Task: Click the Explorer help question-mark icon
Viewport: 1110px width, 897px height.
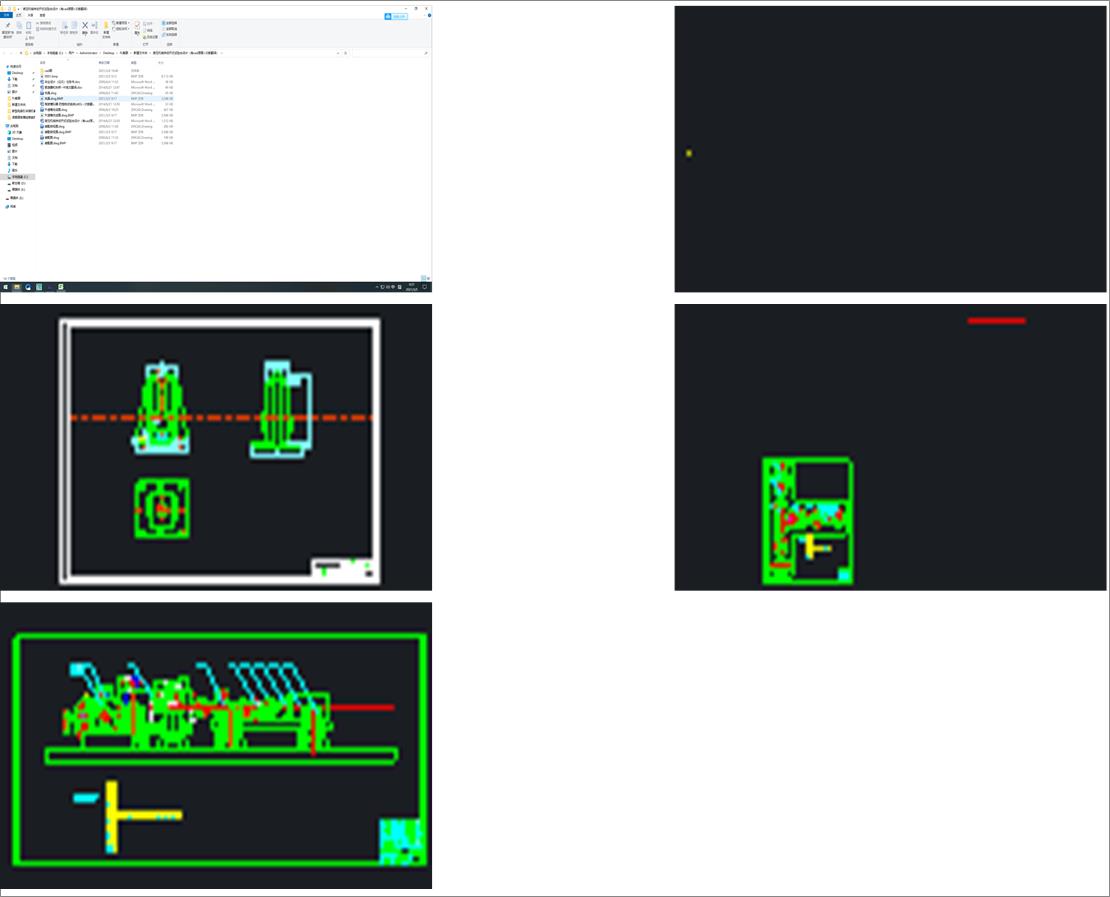Action: tap(429, 15)
